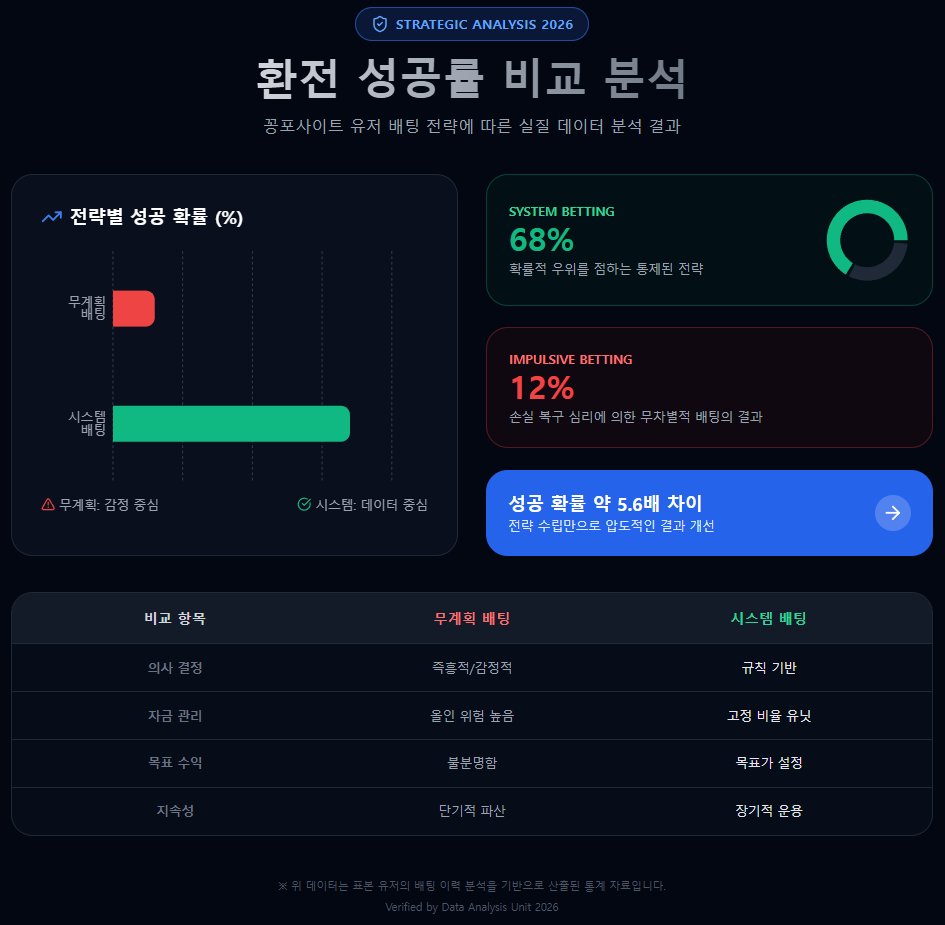Select the 무계획 배팅 red bar
Screen dimensions: 945x925
134,308
